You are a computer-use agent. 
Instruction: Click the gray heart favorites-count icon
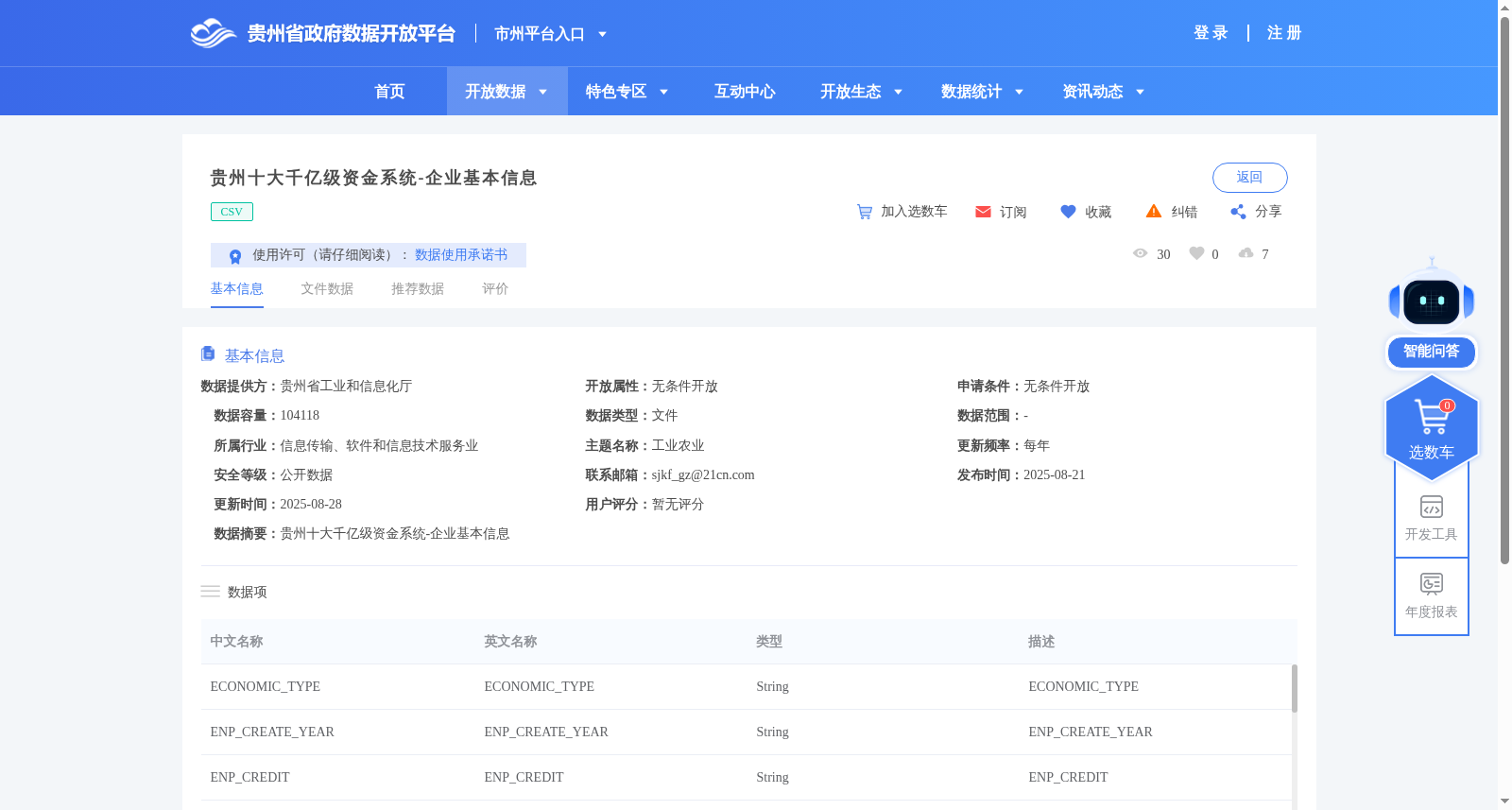[x=1196, y=253]
